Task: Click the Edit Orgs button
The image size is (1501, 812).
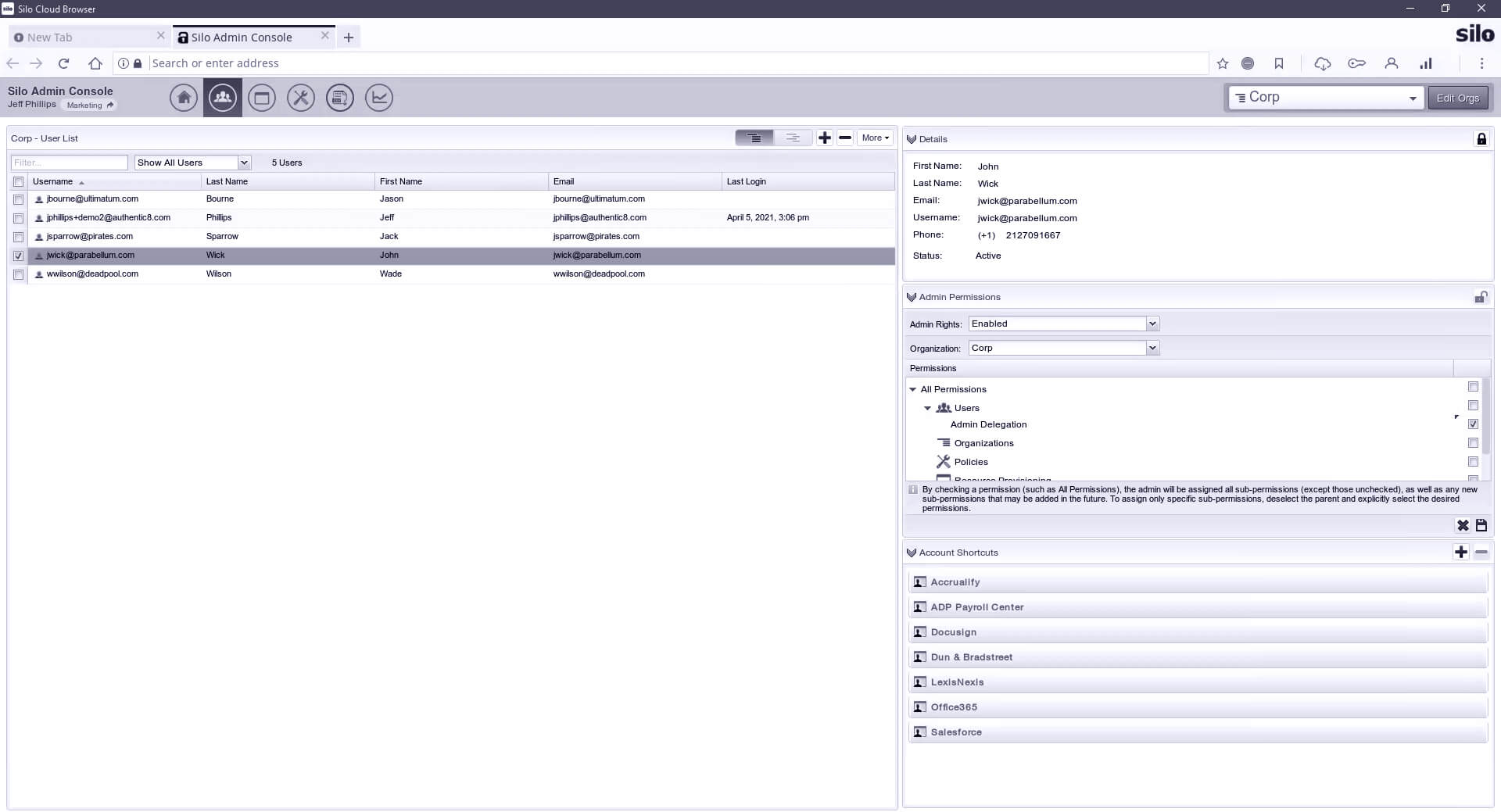Action: click(x=1457, y=98)
